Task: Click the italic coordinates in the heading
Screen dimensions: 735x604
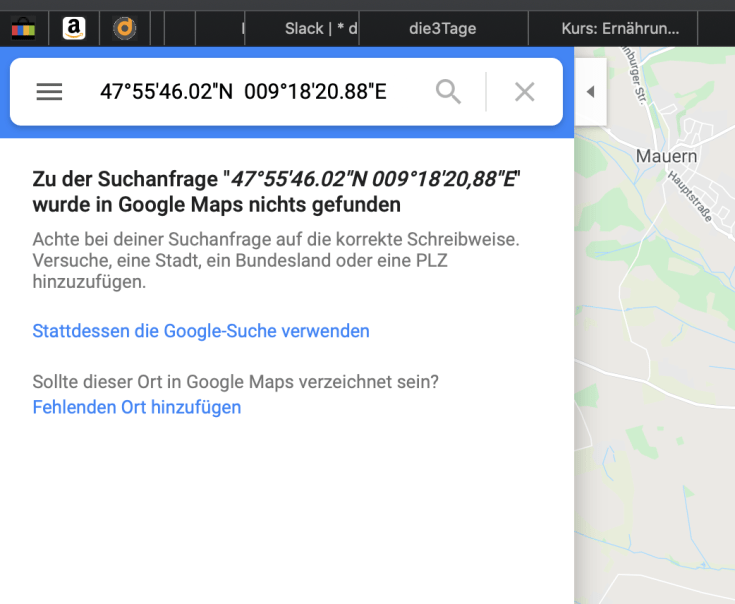Action: [375, 180]
